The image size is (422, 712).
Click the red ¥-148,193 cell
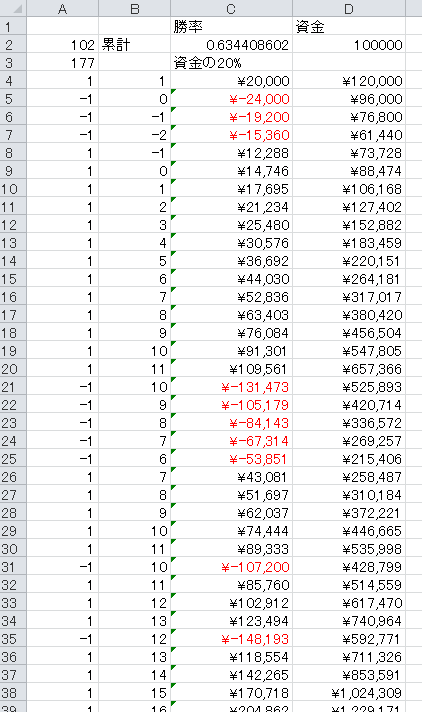click(231, 639)
